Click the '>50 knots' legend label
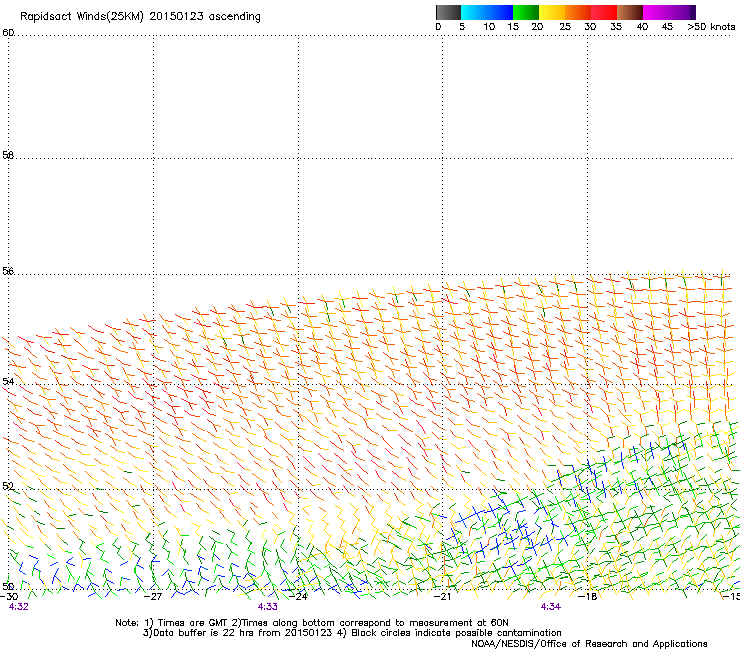The height and width of the screenshot is (650, 740). click(711, 27)
